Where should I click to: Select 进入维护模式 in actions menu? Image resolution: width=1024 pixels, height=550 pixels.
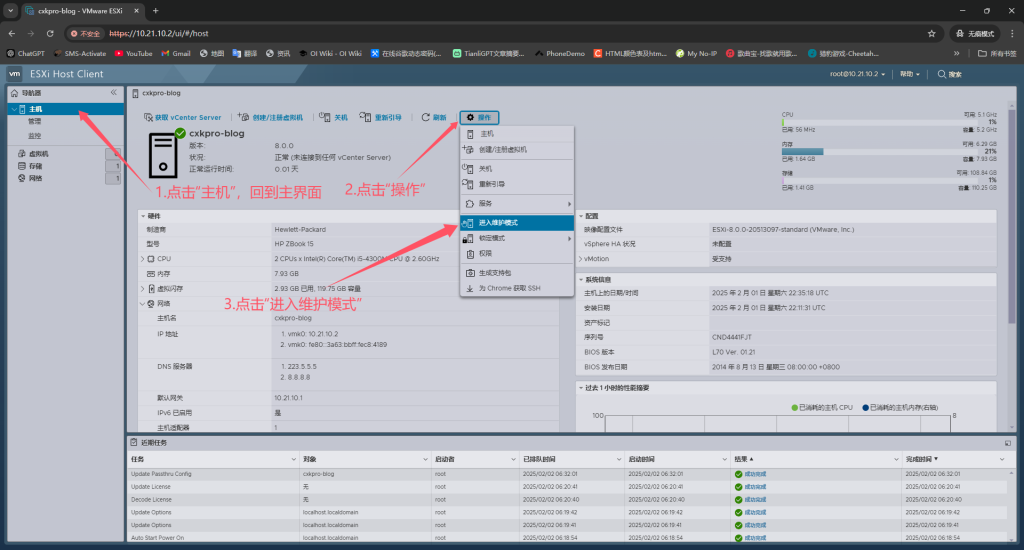(x=517, y=223)
